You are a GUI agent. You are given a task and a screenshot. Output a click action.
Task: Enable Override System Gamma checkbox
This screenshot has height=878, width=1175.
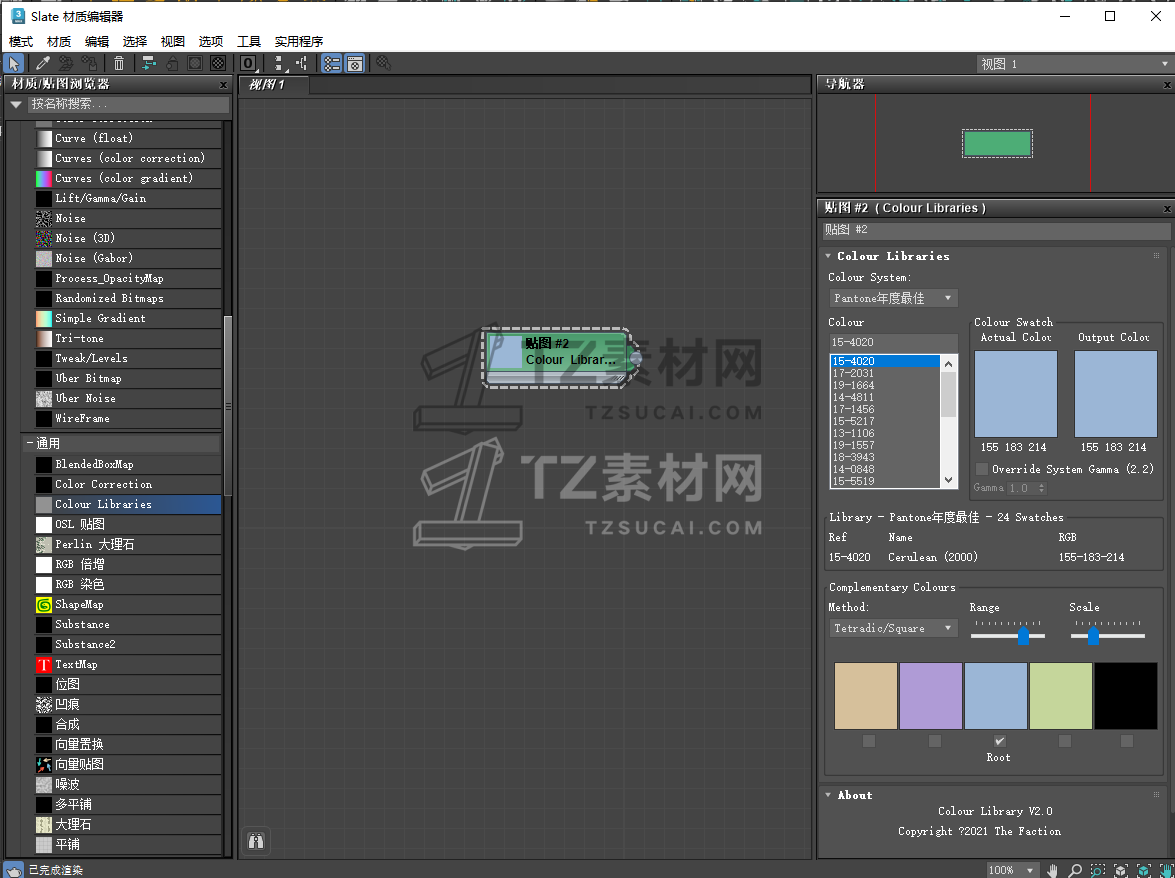click(x=982, y=469)
